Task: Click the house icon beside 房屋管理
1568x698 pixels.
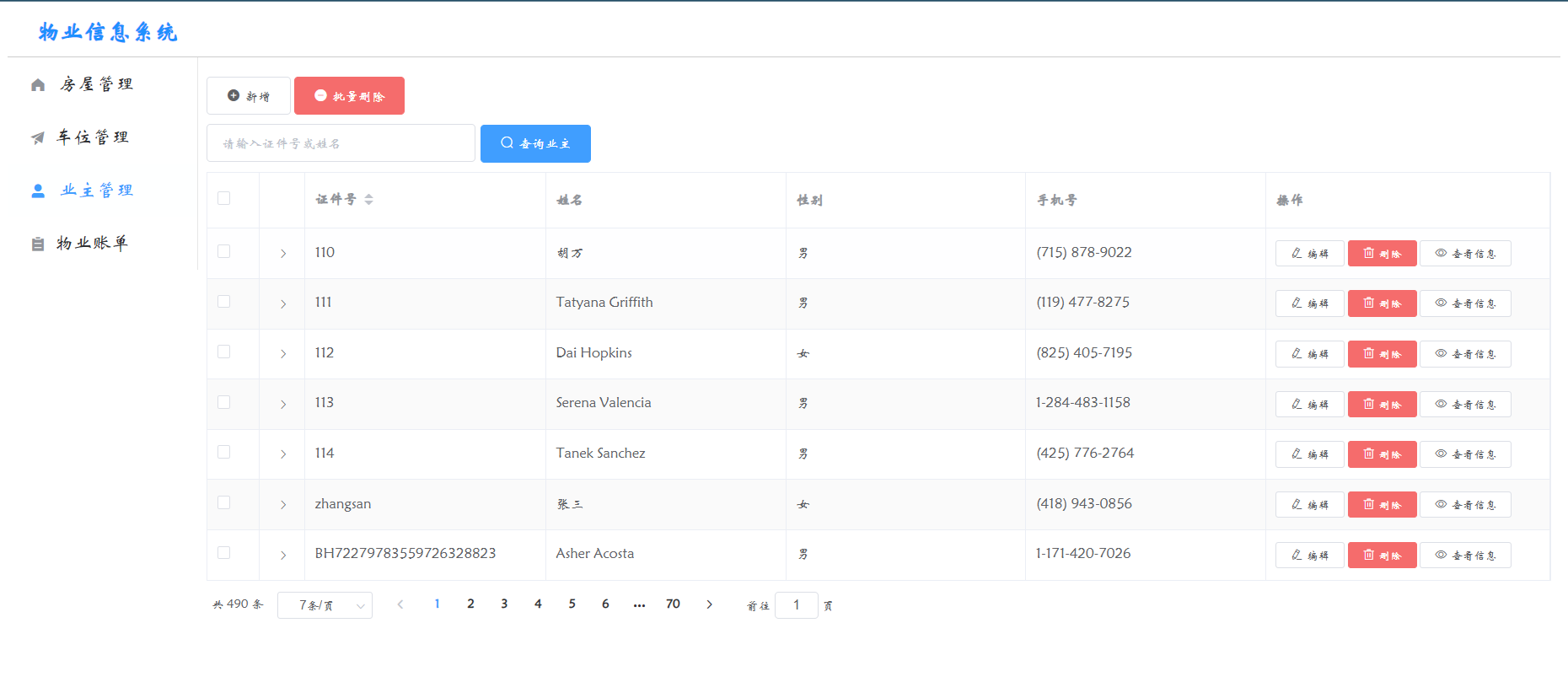Action: point(38,84)
